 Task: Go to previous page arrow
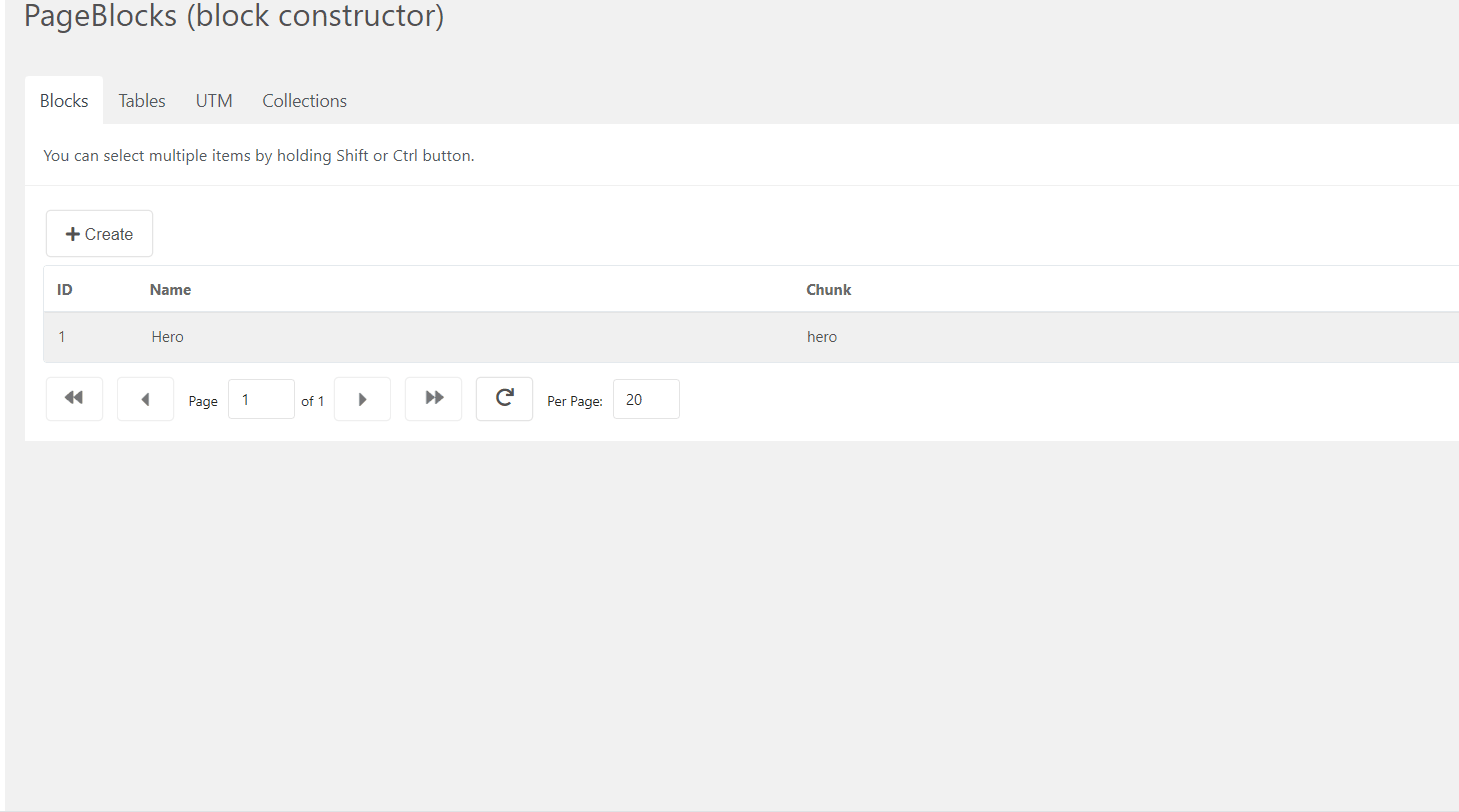tap(145, 399)
